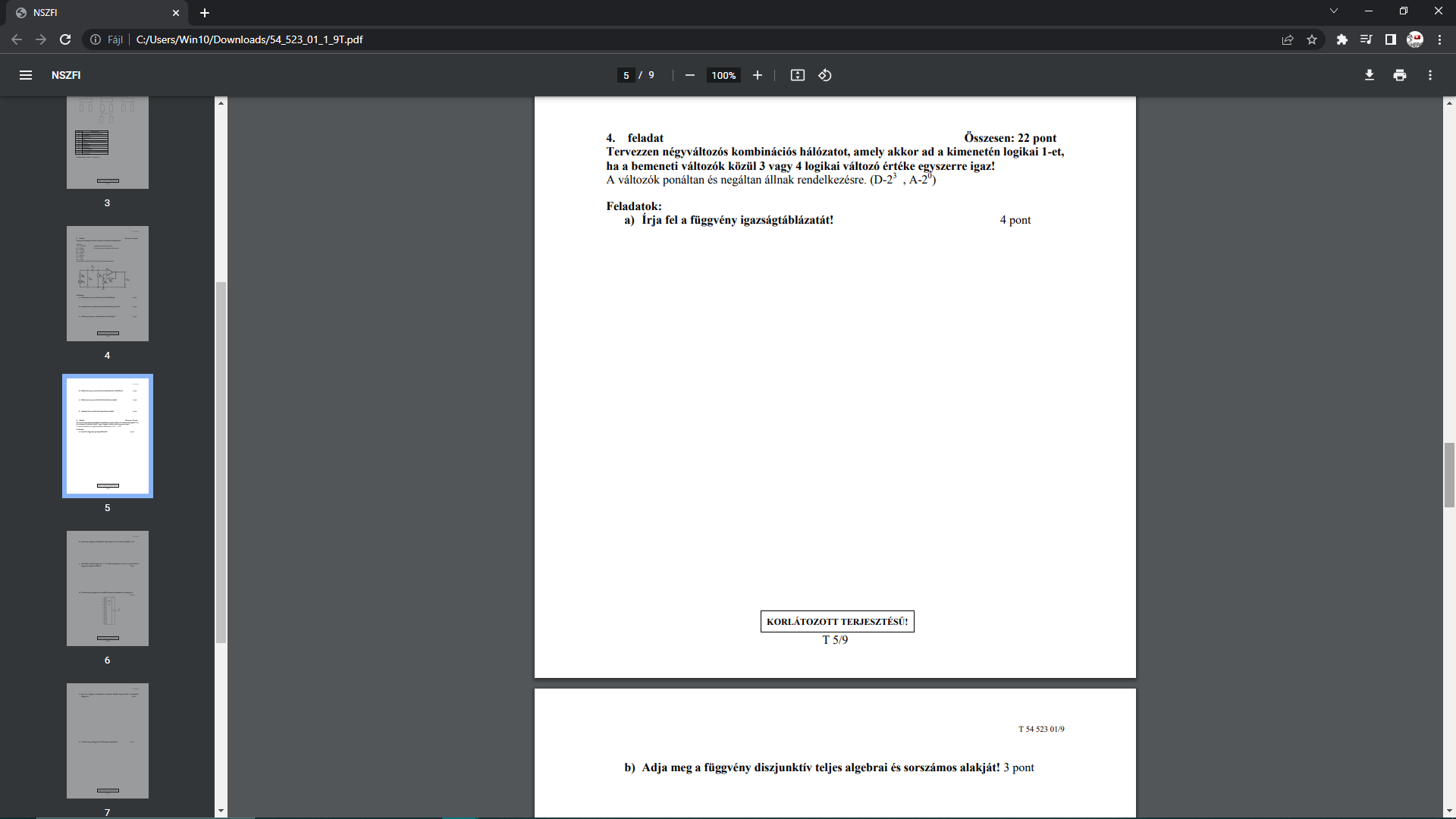The height and width of the screenshot is (819, 1456).
Task: Open PDF viewer more actions menu
Action: (x=1429, y=75)
